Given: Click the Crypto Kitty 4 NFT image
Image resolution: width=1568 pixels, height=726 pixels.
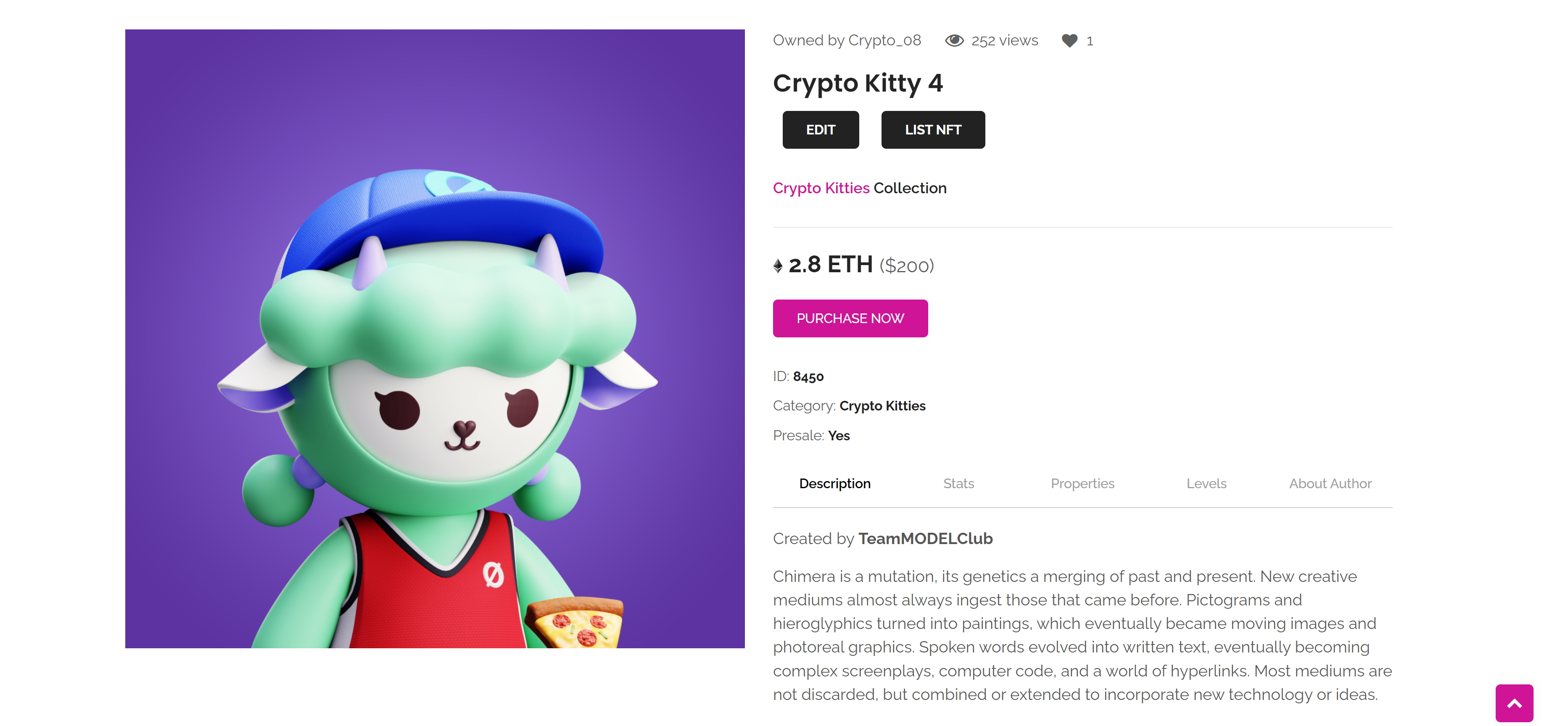Looking at the screenshot, I should (x=435, y=338).
